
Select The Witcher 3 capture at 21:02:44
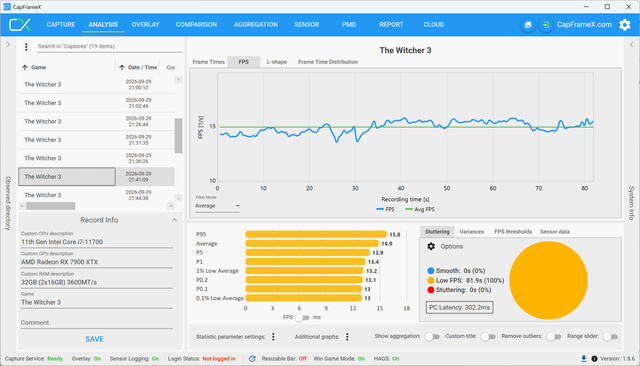96,103
